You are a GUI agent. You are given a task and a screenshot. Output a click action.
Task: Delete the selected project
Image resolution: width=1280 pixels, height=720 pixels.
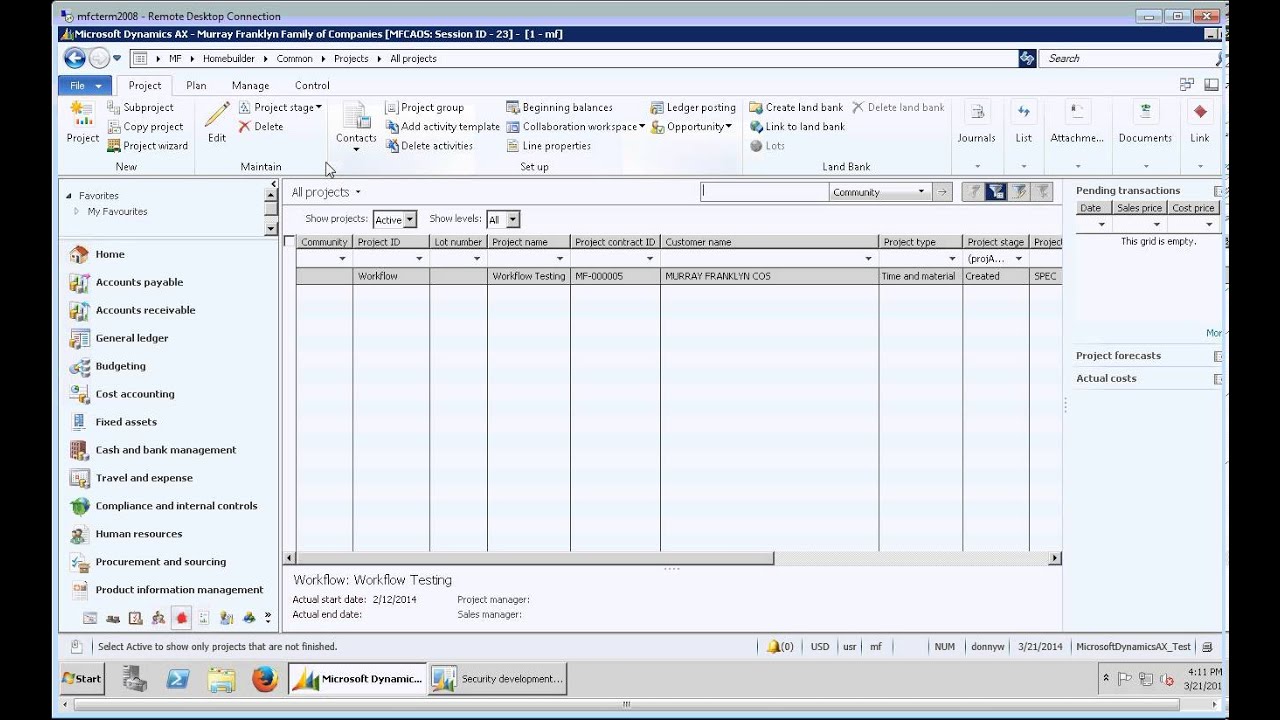(x=261, y=126)
